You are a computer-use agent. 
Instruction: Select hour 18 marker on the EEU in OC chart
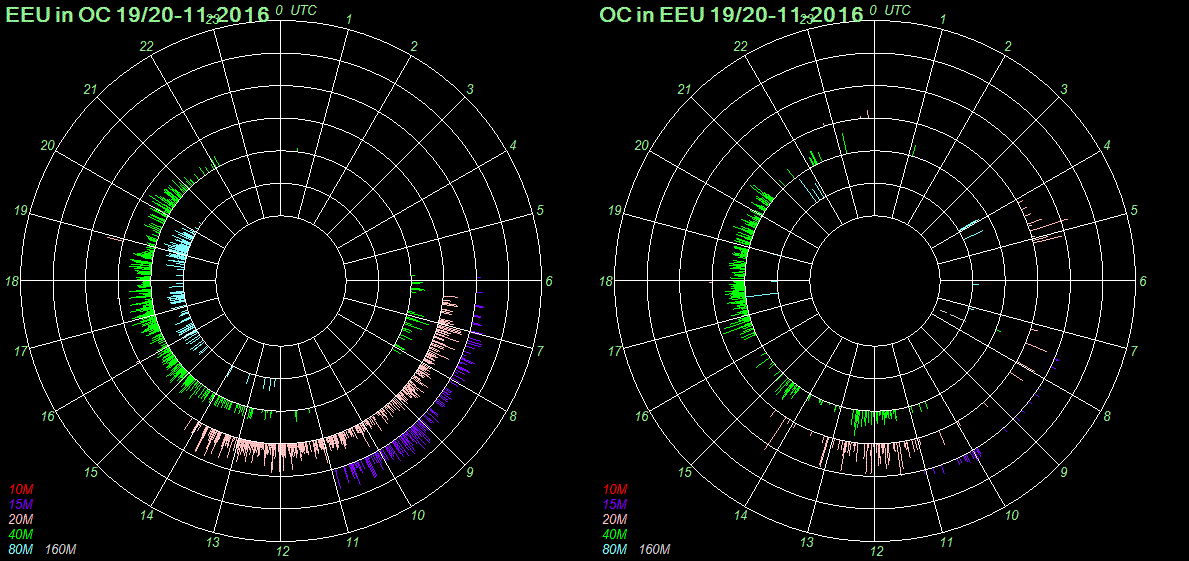point(12,282)
